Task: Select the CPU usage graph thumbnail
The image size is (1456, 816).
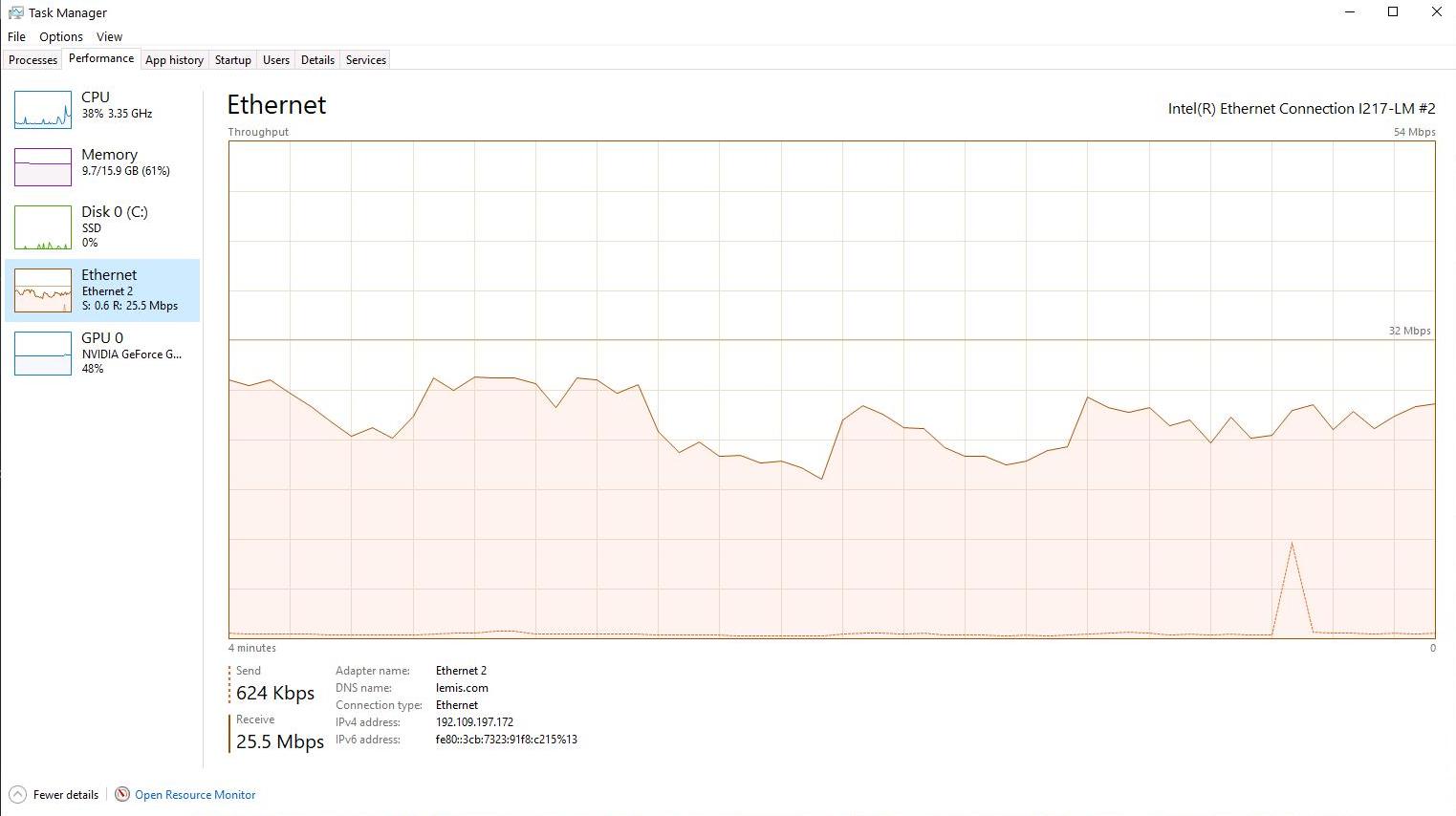Action: click(43, 109)
